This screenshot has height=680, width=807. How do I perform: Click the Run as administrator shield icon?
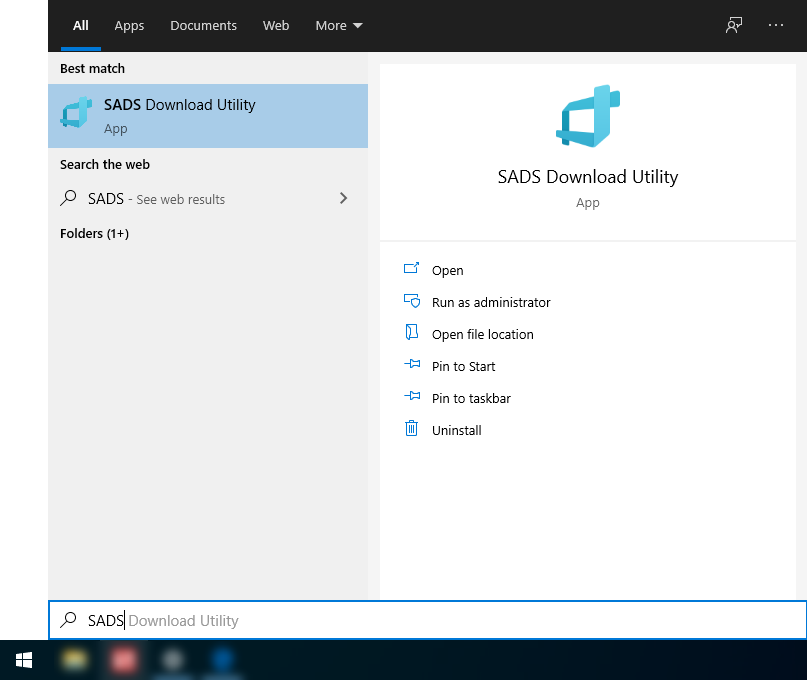click(411, 301)
